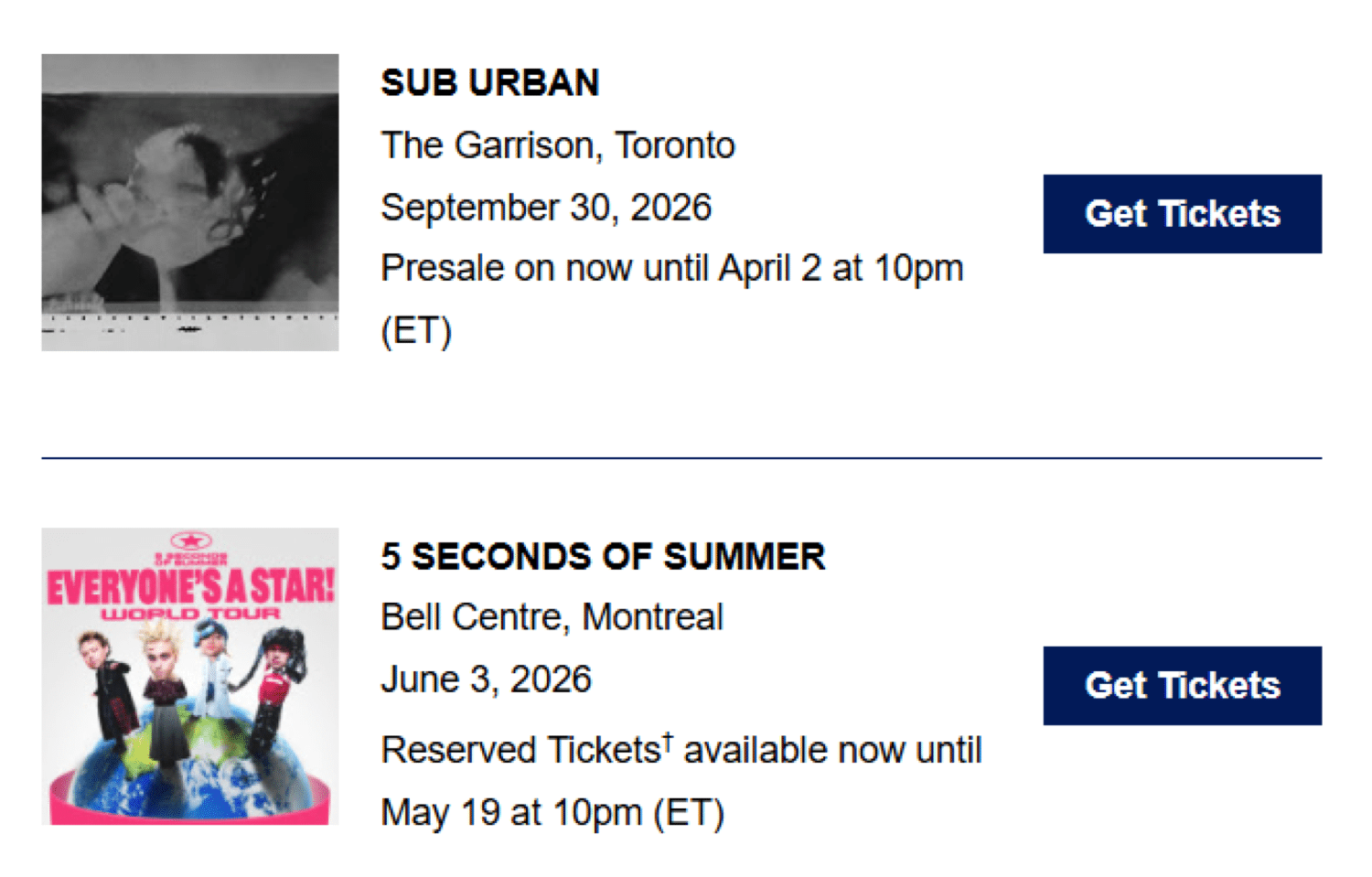Get Tickets for the Sub Urban show
This screenshot has height=877, width=1372.
[1182, 214]
